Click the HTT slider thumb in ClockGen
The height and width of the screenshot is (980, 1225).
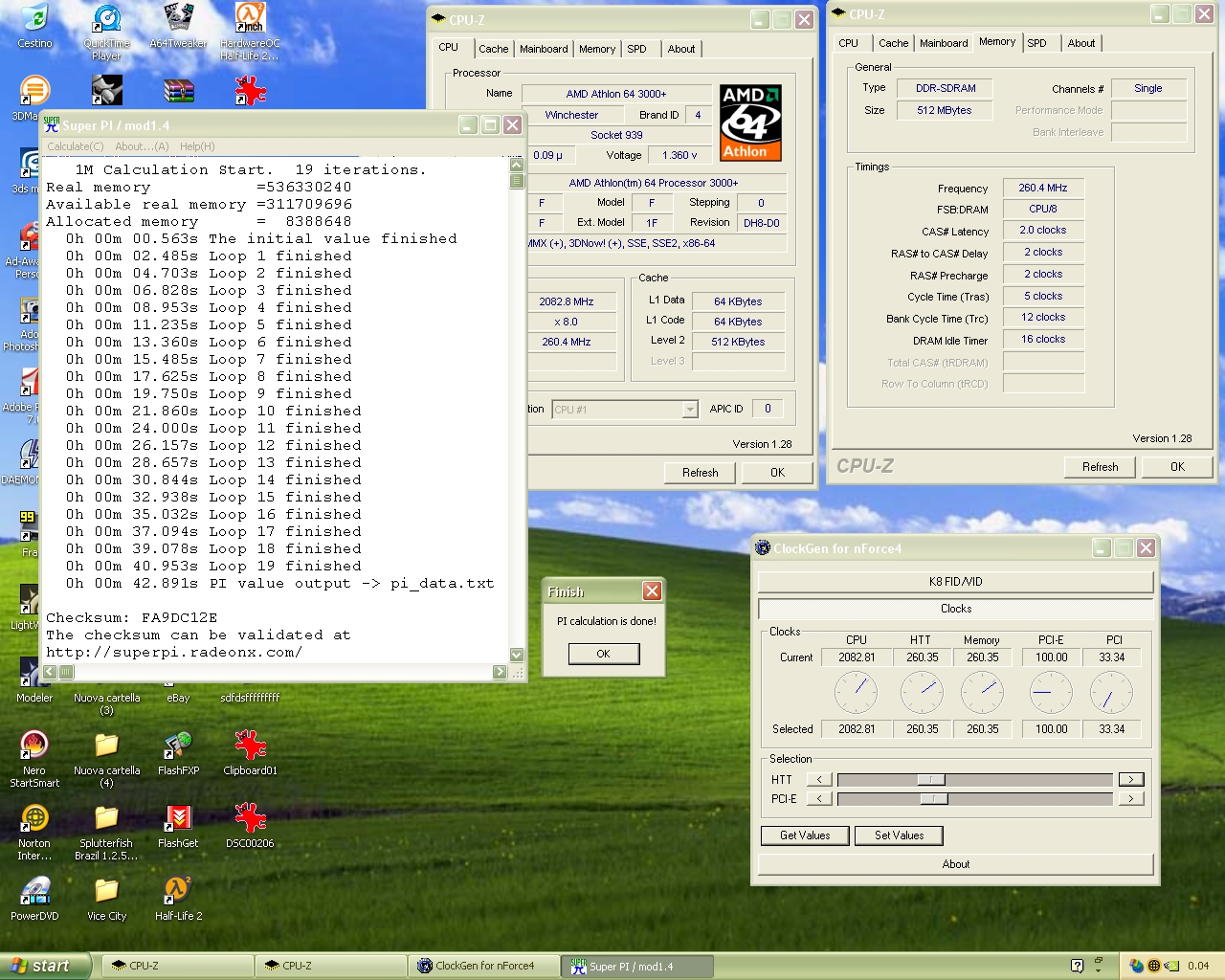pos(931,780)
